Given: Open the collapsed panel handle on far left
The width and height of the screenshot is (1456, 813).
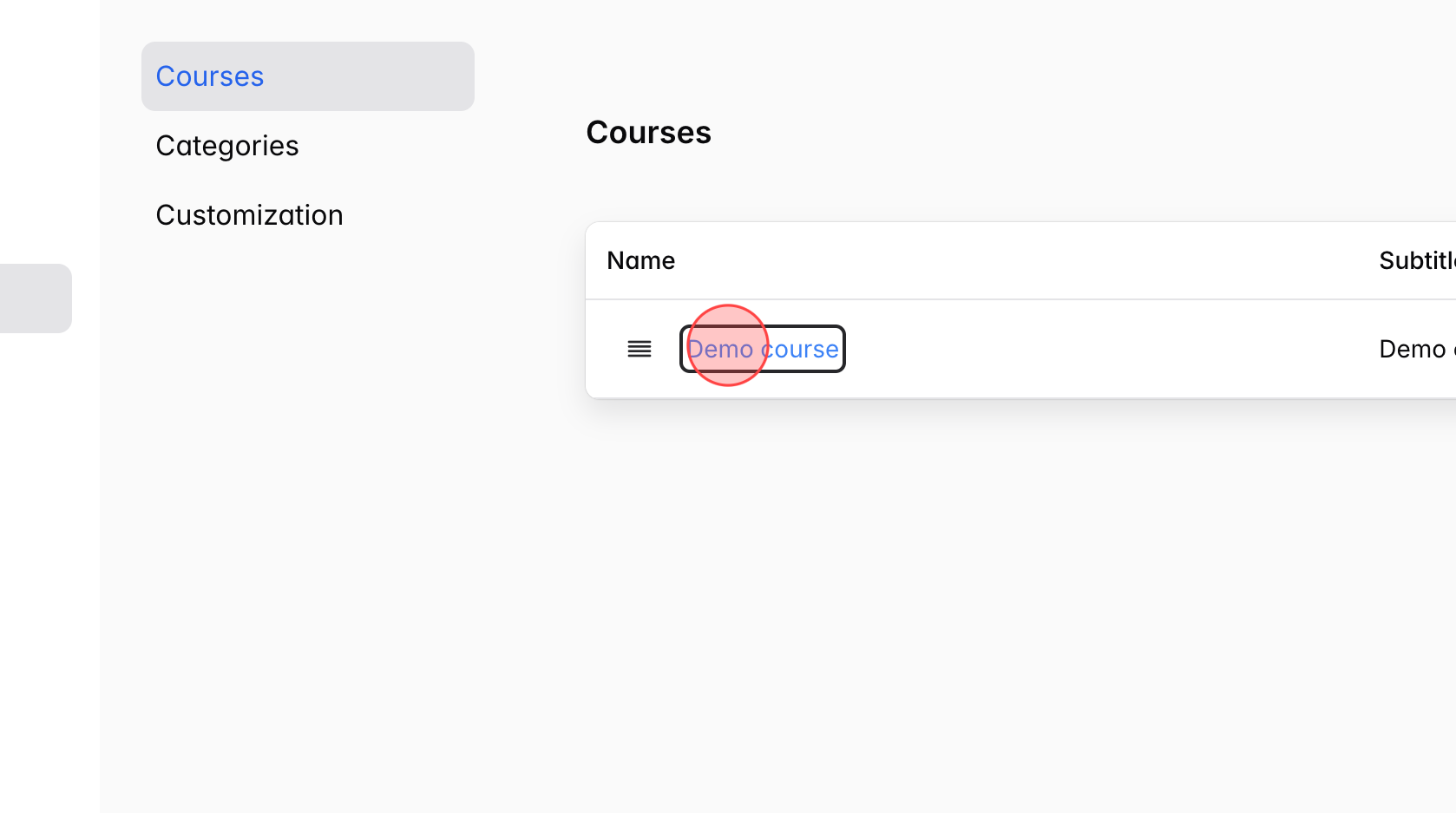Looking at the screenshot, I should (x=35, y=298).
